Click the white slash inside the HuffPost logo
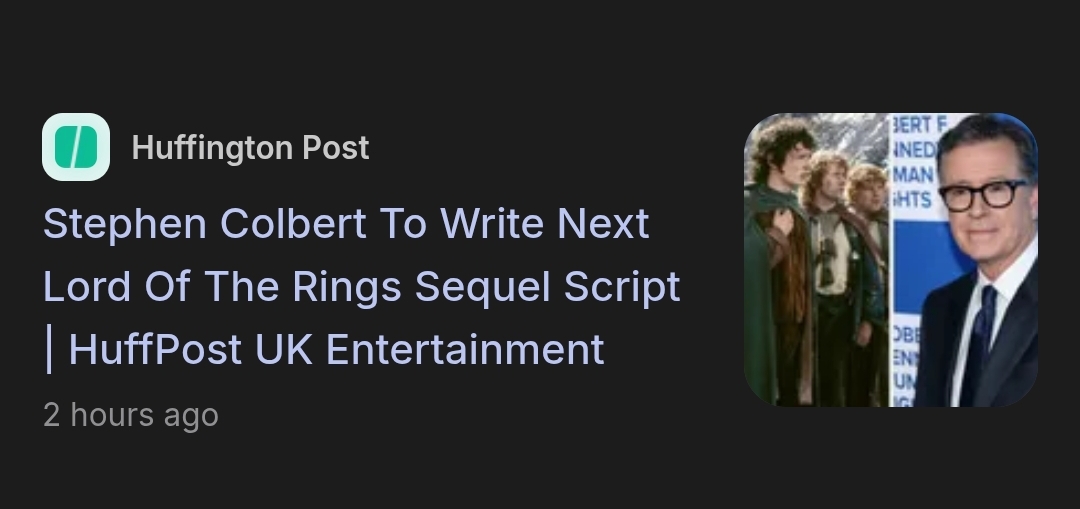This screenshot has height=509, width=1080. (76, 147)
